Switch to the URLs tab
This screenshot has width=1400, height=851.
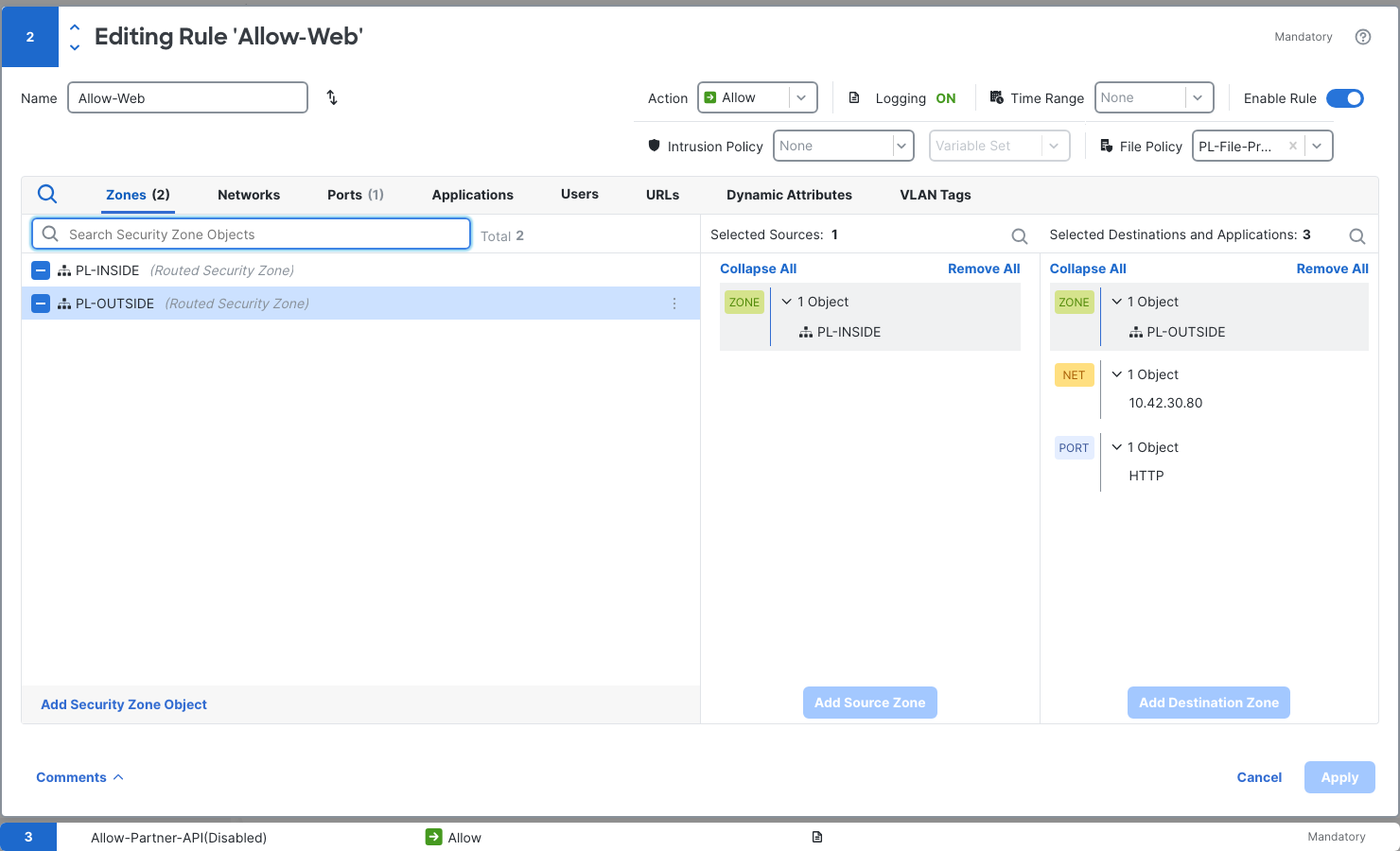coord(662,195)
